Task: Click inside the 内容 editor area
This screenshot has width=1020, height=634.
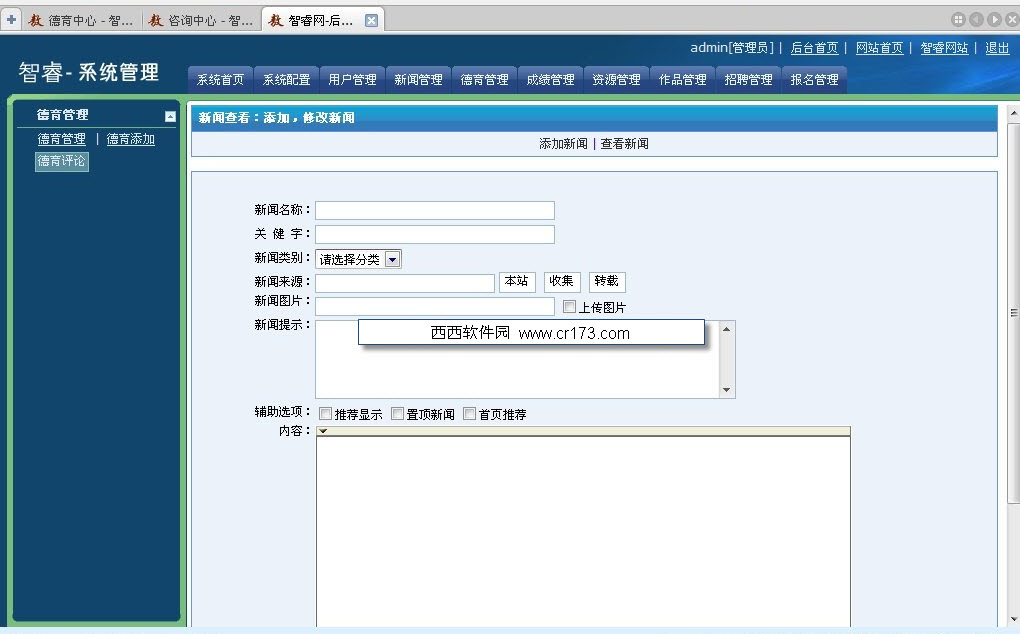Action: (x=583, y=531)
